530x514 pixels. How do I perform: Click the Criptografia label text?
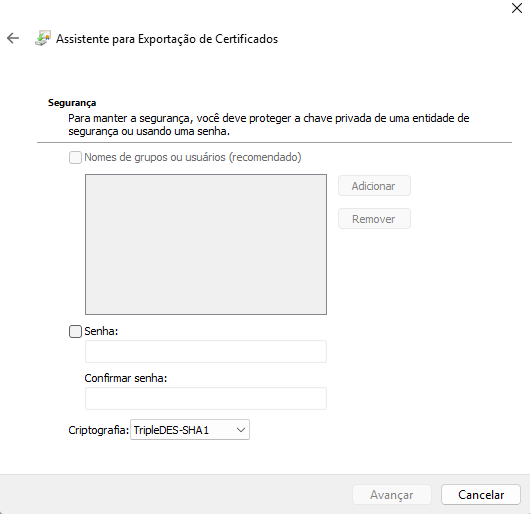(99, 430)
